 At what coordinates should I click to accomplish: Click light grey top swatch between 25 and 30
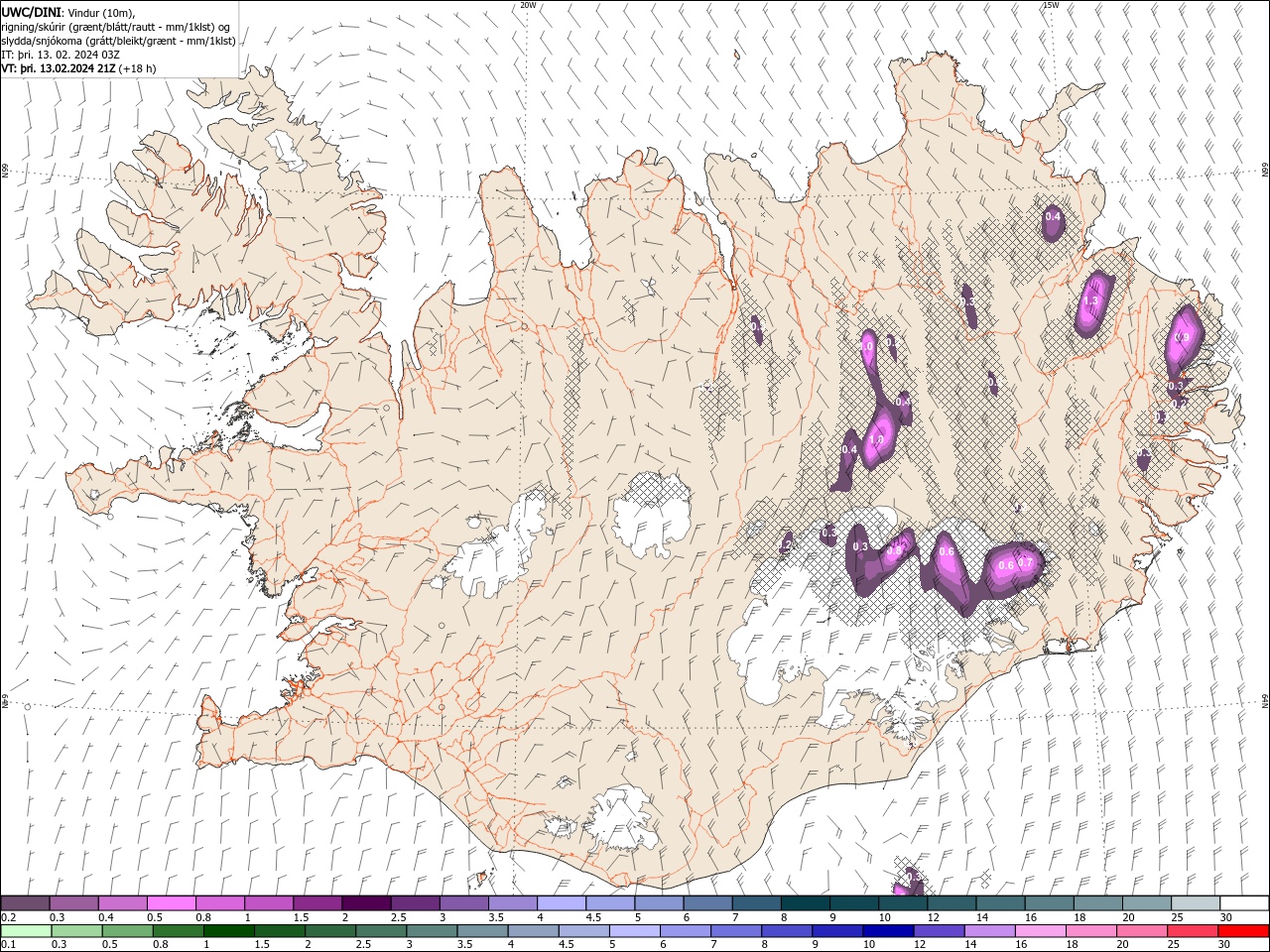1196,903
